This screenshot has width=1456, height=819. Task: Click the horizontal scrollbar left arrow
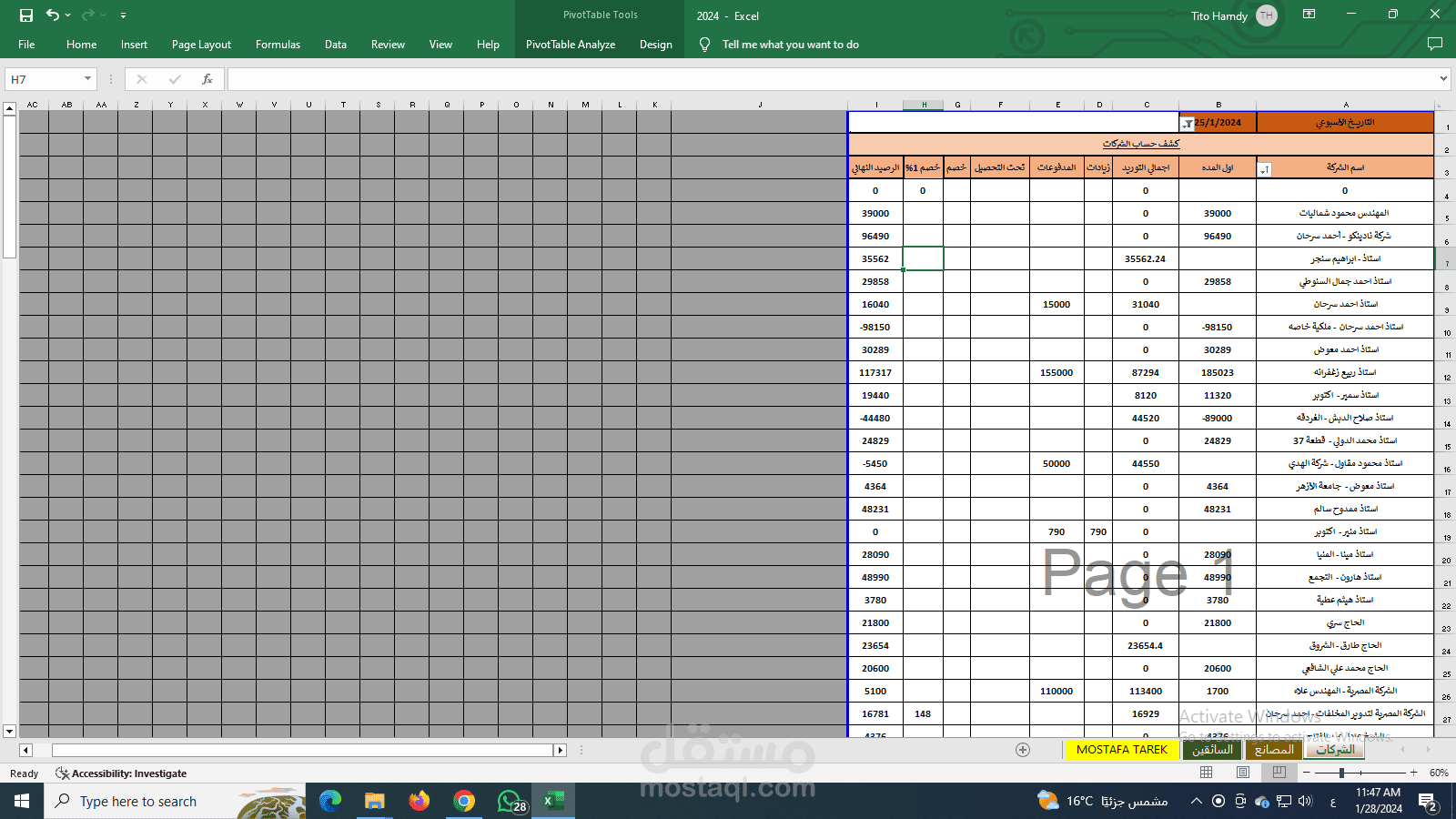(25, 751)
